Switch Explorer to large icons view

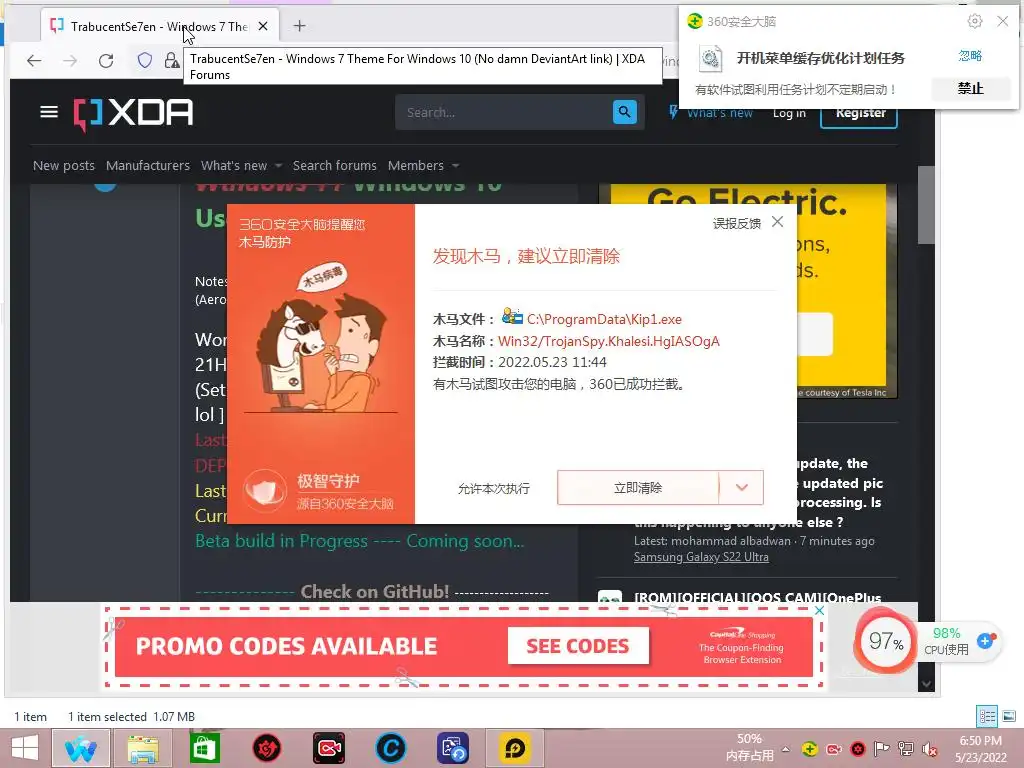(x=1010, y=716)
